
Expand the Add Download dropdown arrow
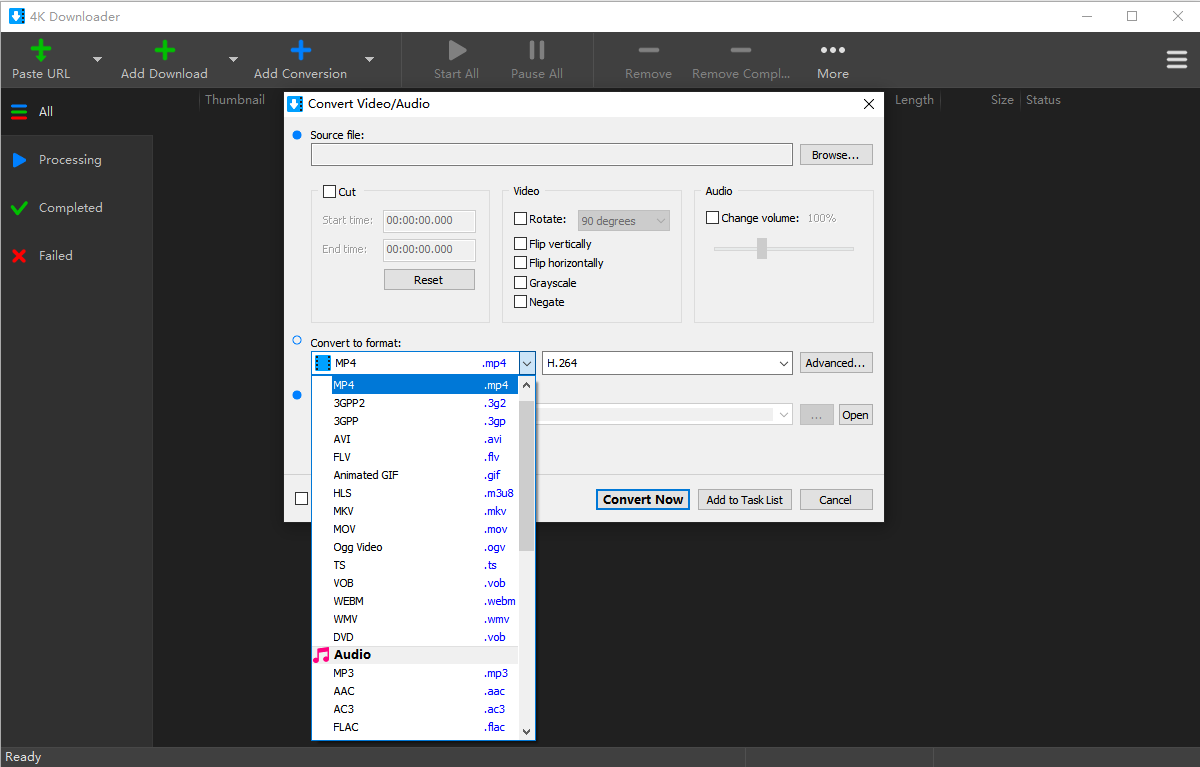coord(233,60)
